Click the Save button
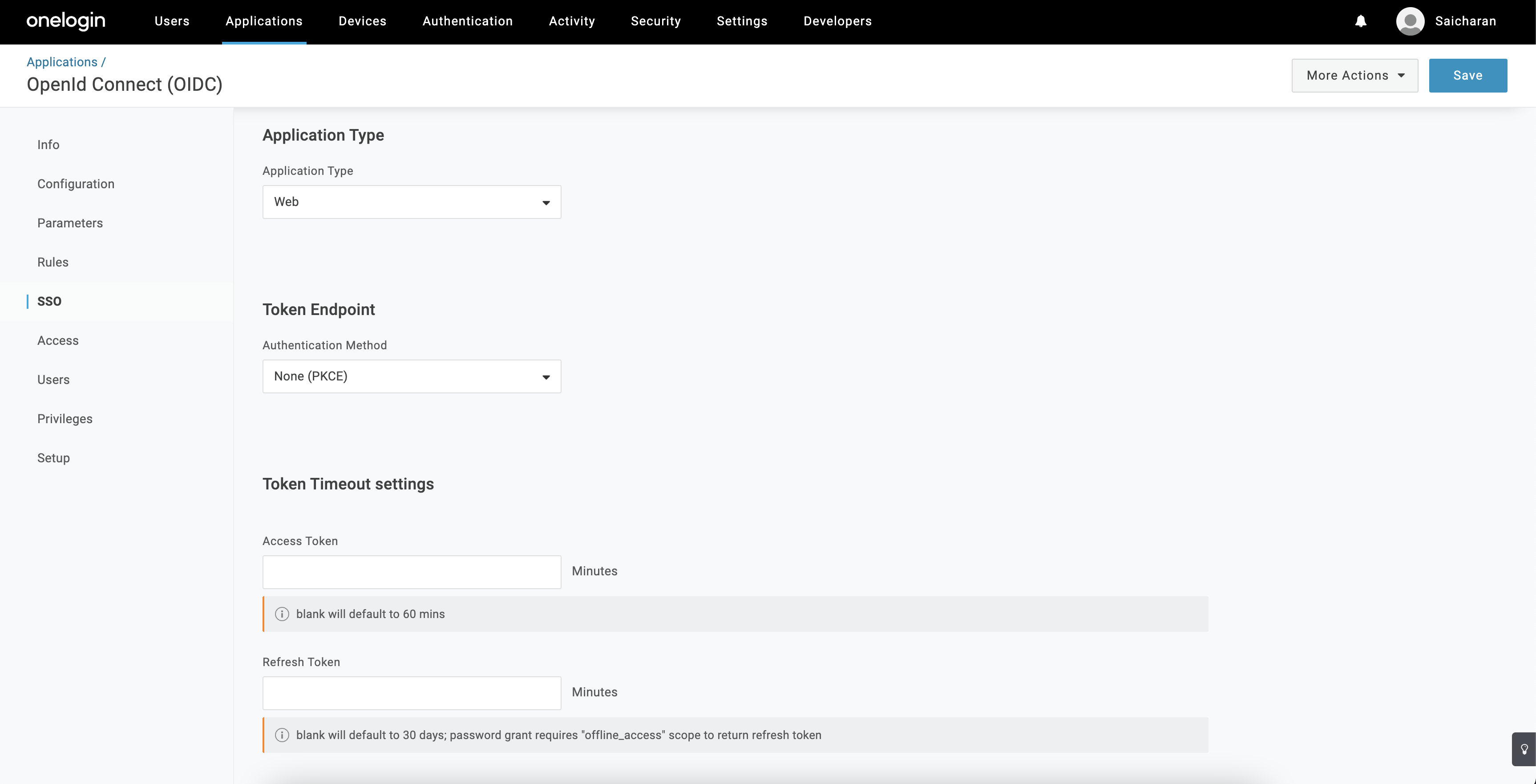The image size is (1536, 784). pyautogui.click(x=1468, y=76)
